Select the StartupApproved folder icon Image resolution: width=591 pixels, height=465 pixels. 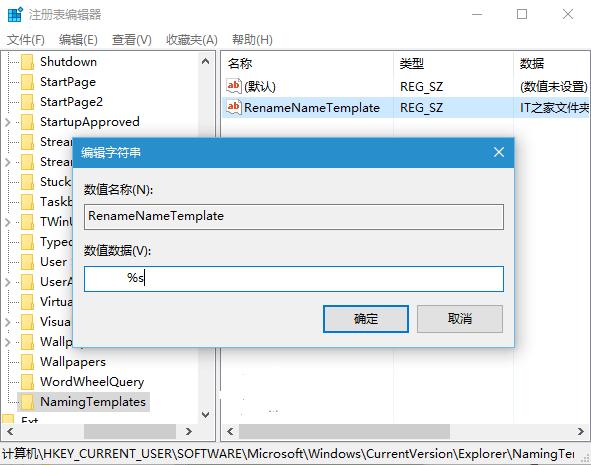click(28, 122)
